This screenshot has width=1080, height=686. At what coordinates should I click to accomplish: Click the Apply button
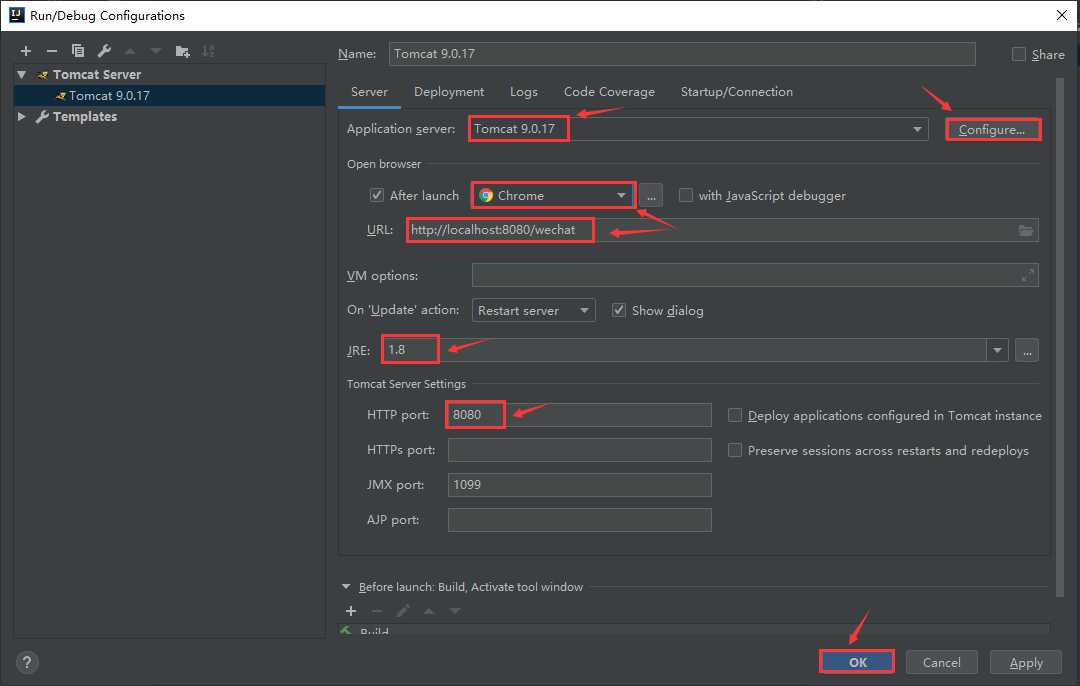pyautogui.click(x=1026, y=663)
